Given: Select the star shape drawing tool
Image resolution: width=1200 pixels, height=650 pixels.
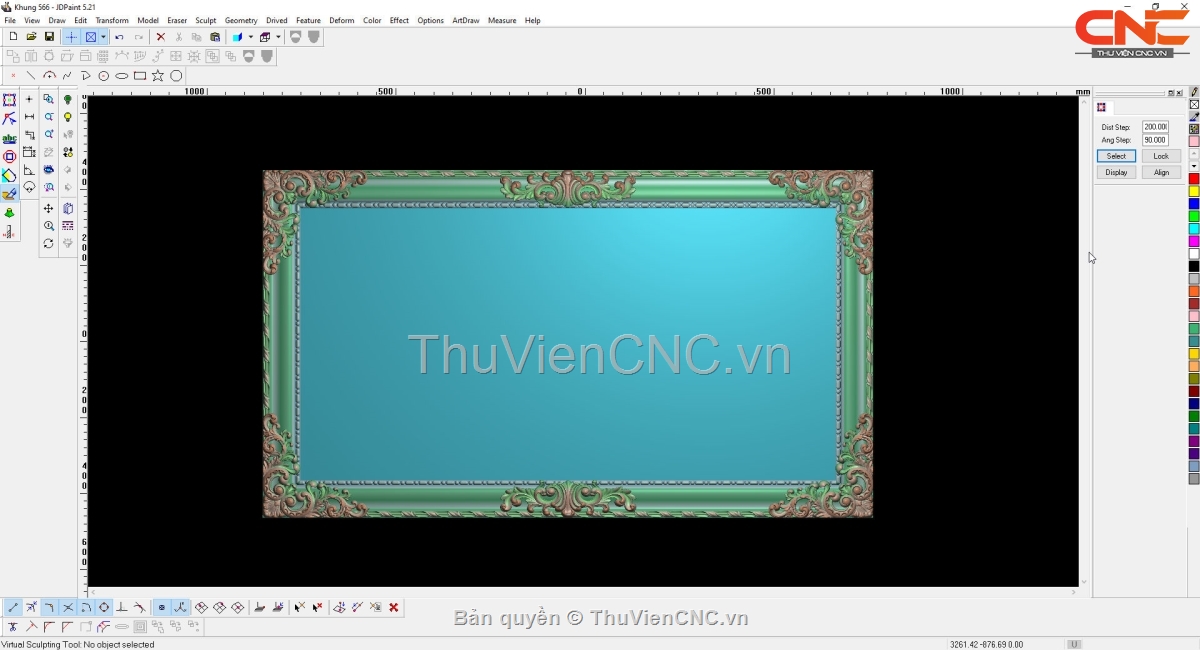Looking at the screenshot, I should 158,76.
